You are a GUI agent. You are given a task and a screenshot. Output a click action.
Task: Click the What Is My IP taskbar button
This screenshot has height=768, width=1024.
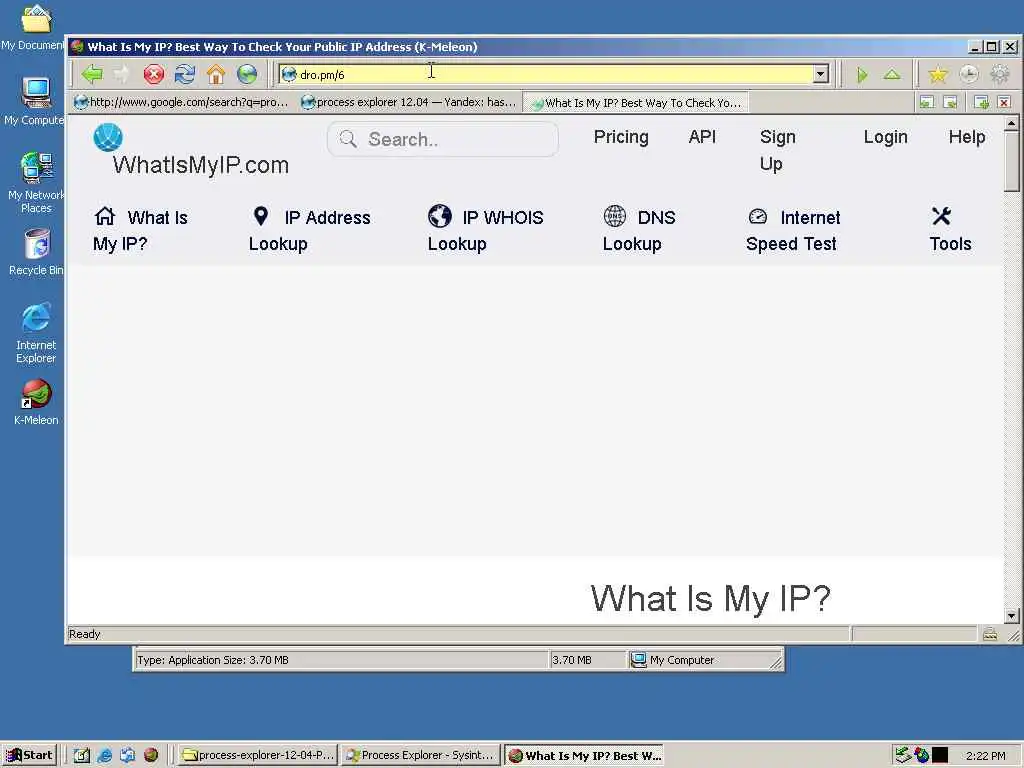[584, 755]
